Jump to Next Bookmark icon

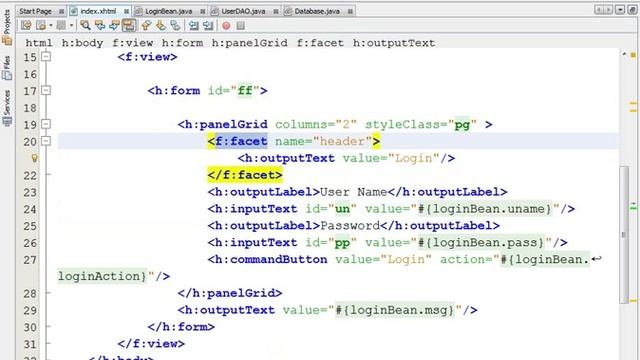click(x=161, y=26)
